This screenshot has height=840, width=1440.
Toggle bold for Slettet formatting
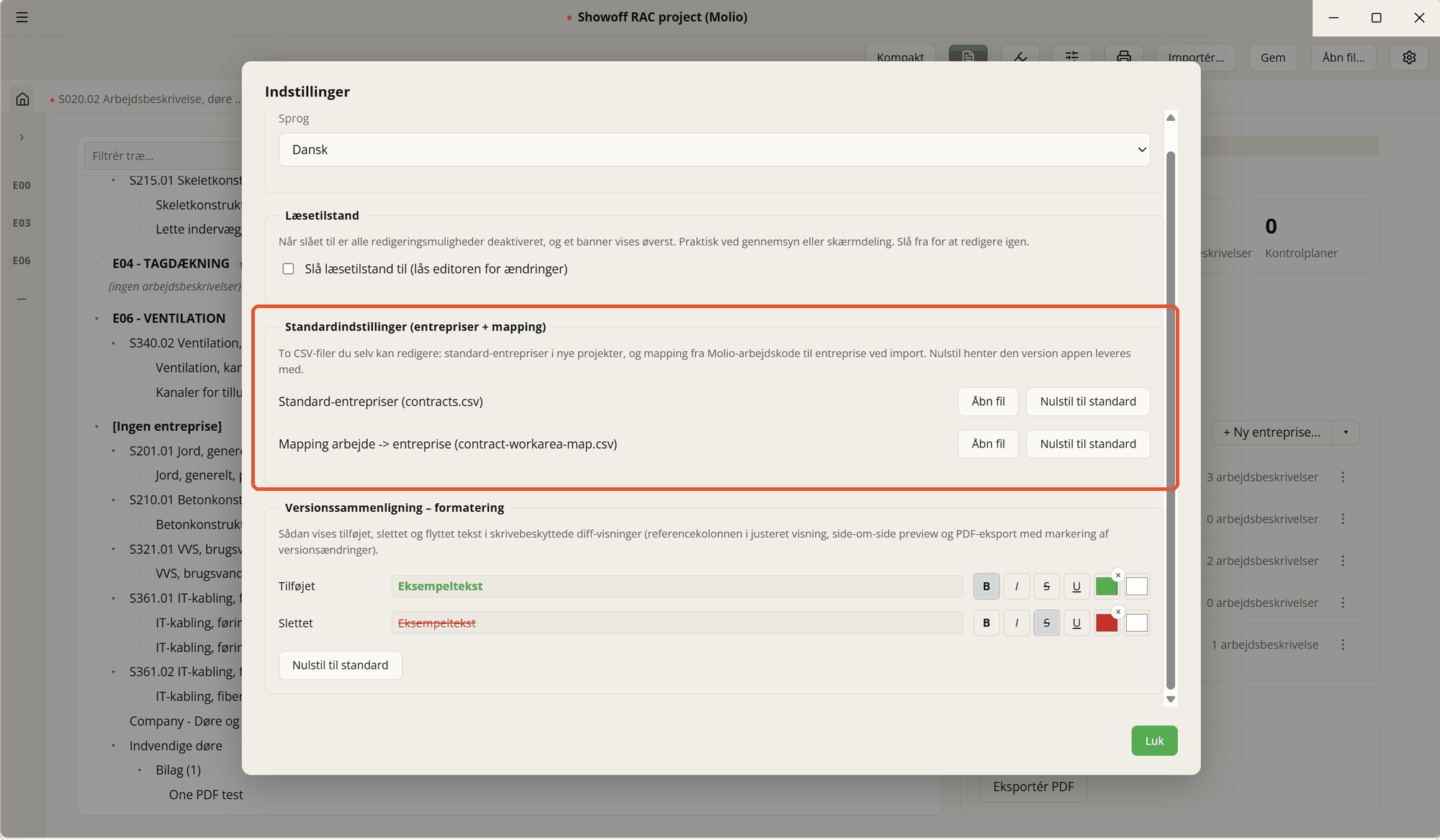(x=986, y=623)
